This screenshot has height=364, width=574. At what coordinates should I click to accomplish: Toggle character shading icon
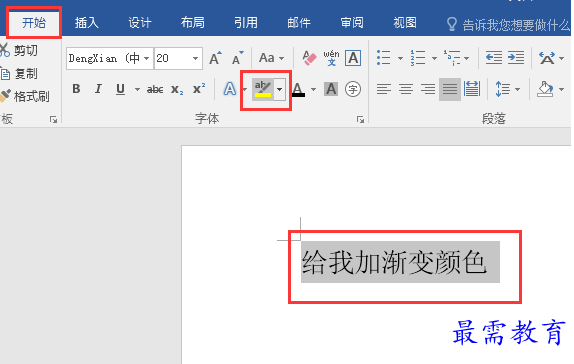pyautogui.click(x=331, y=89)
